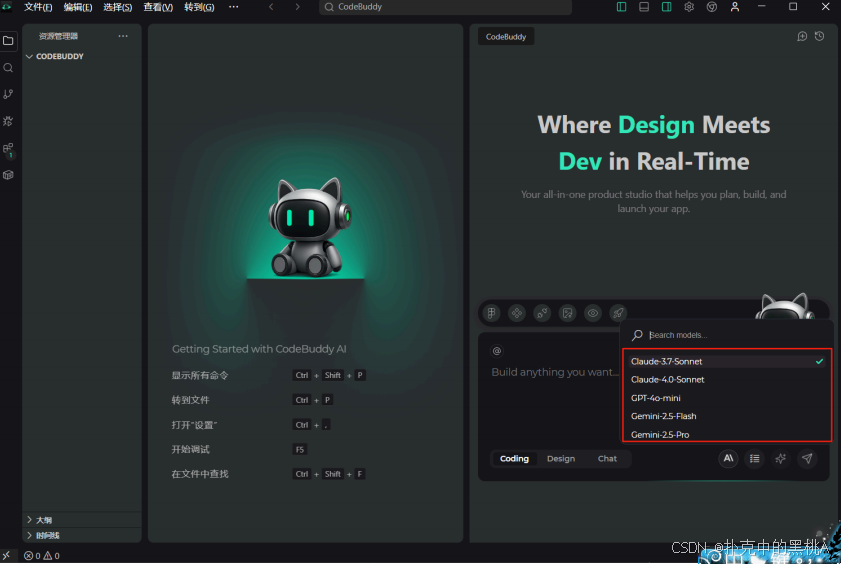Click the Figma integration icon

pyautogui.click(x=491, y=313)
